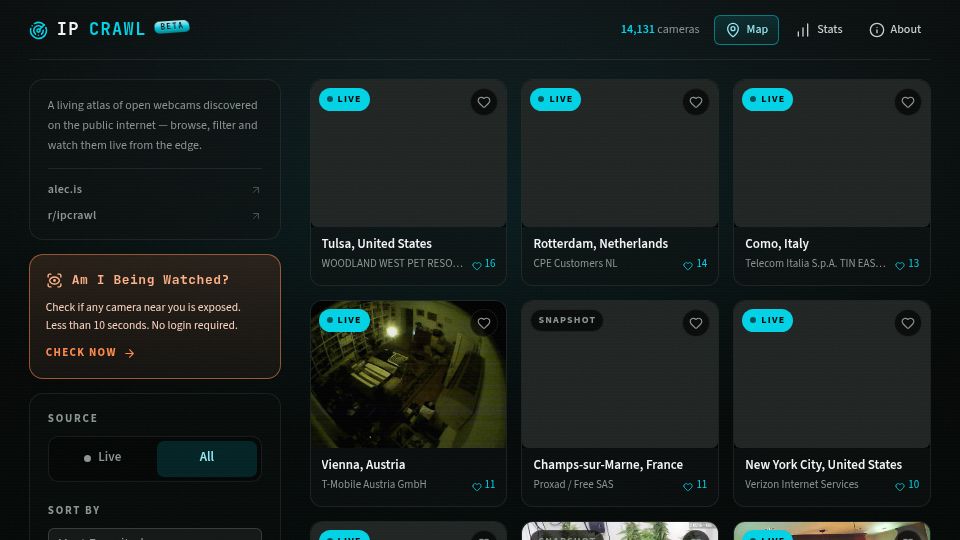Viewport: 960px width, 540px height.
Task: Click the CPE Customers NL provider text
Action: [575, 263]
